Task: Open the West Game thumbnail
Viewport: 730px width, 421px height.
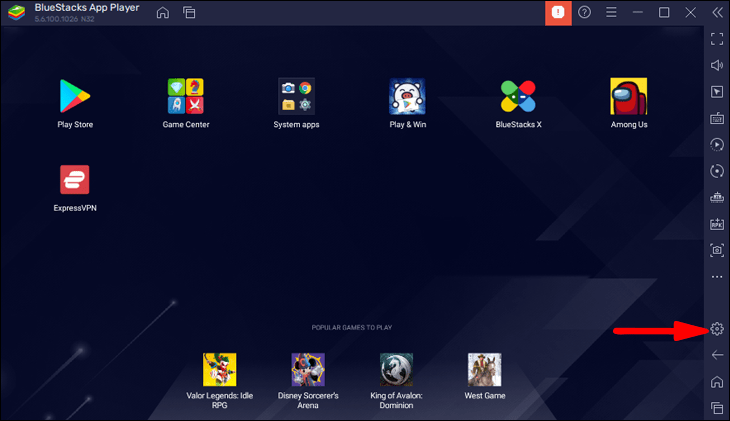Action: [x=485, y=369]
